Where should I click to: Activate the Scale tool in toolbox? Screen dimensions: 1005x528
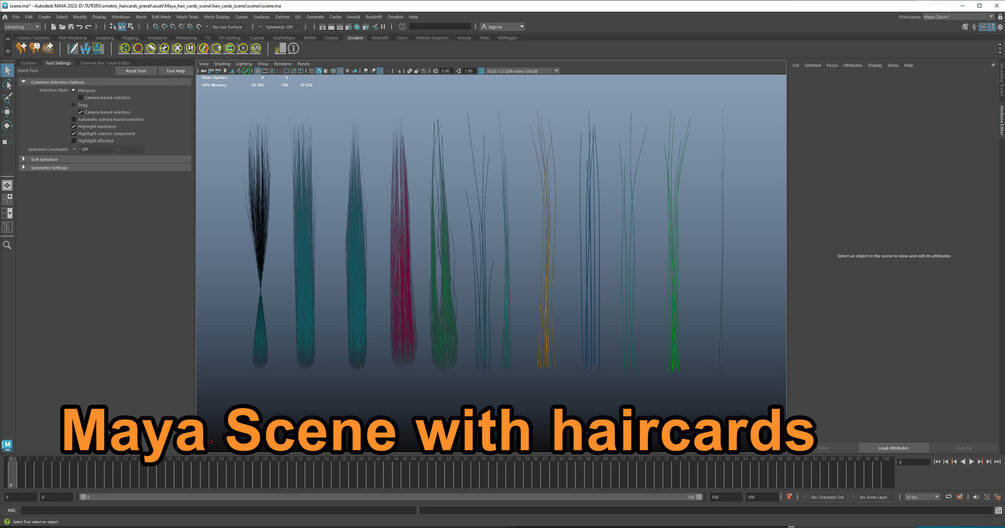7,139
